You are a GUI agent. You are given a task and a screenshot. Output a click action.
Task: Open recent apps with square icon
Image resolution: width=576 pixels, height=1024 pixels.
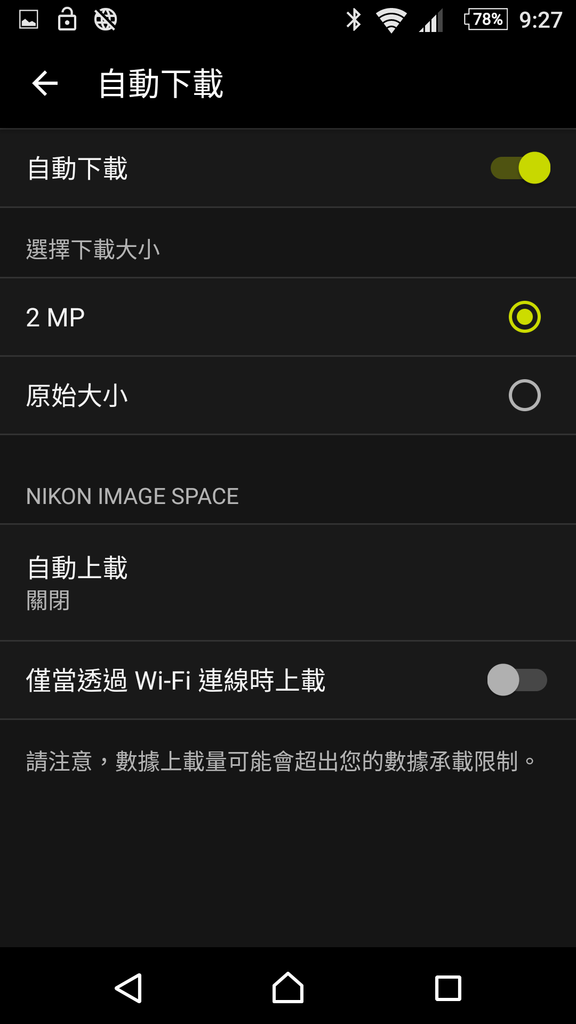[x=448, y=988]
